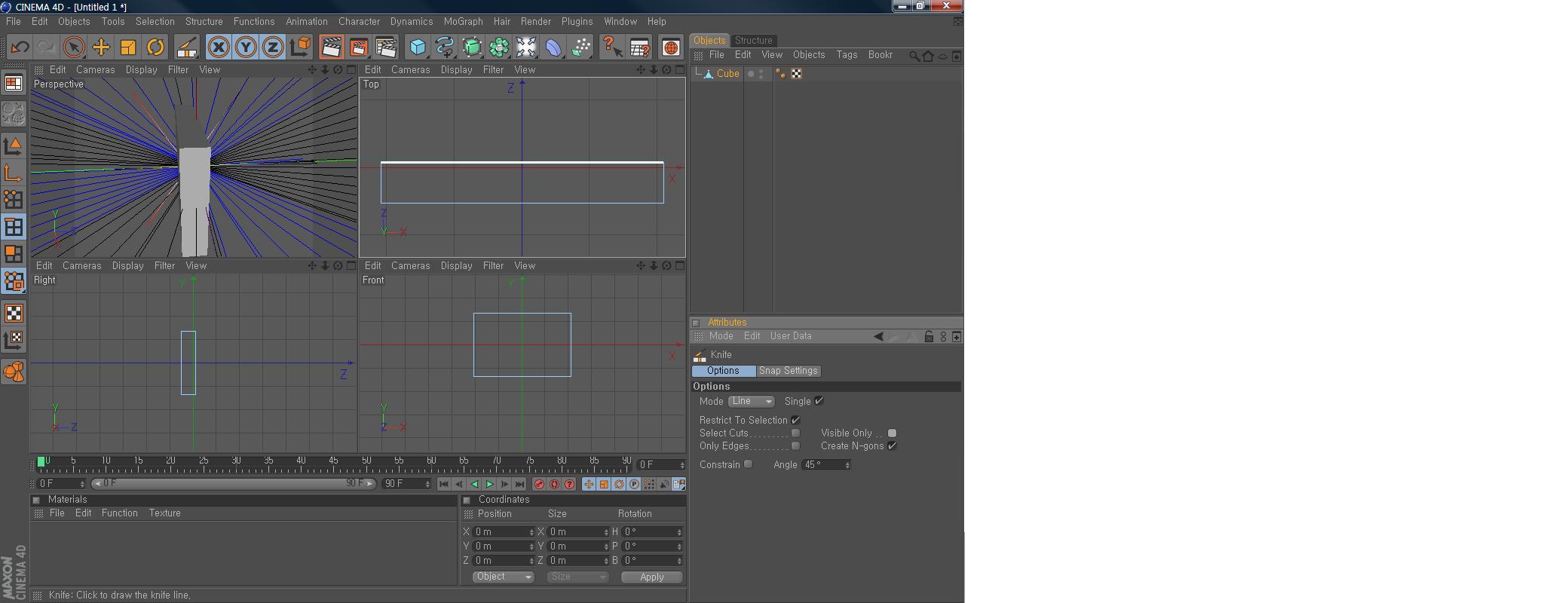Open the Objects menu in the main menu bar
1568x603 pixels.
(x=74, y=22)
